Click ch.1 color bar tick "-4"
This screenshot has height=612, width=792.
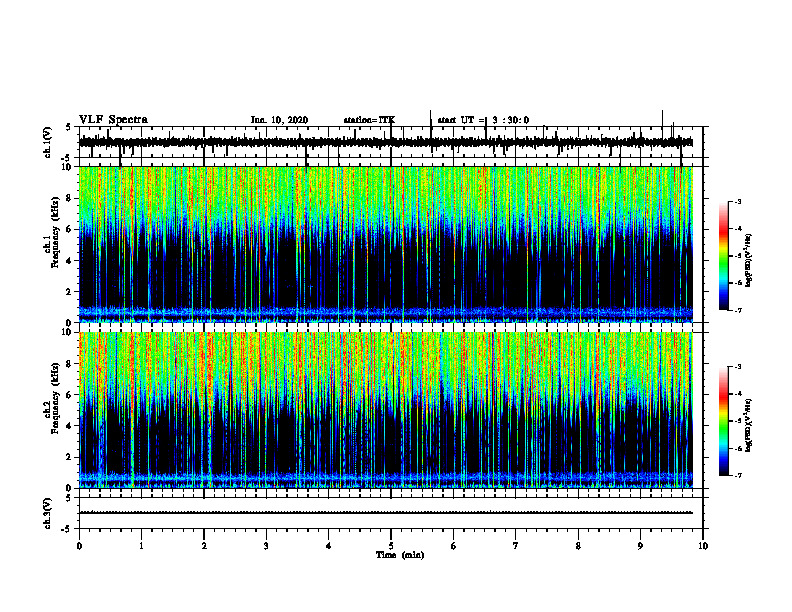click(738, 229)
